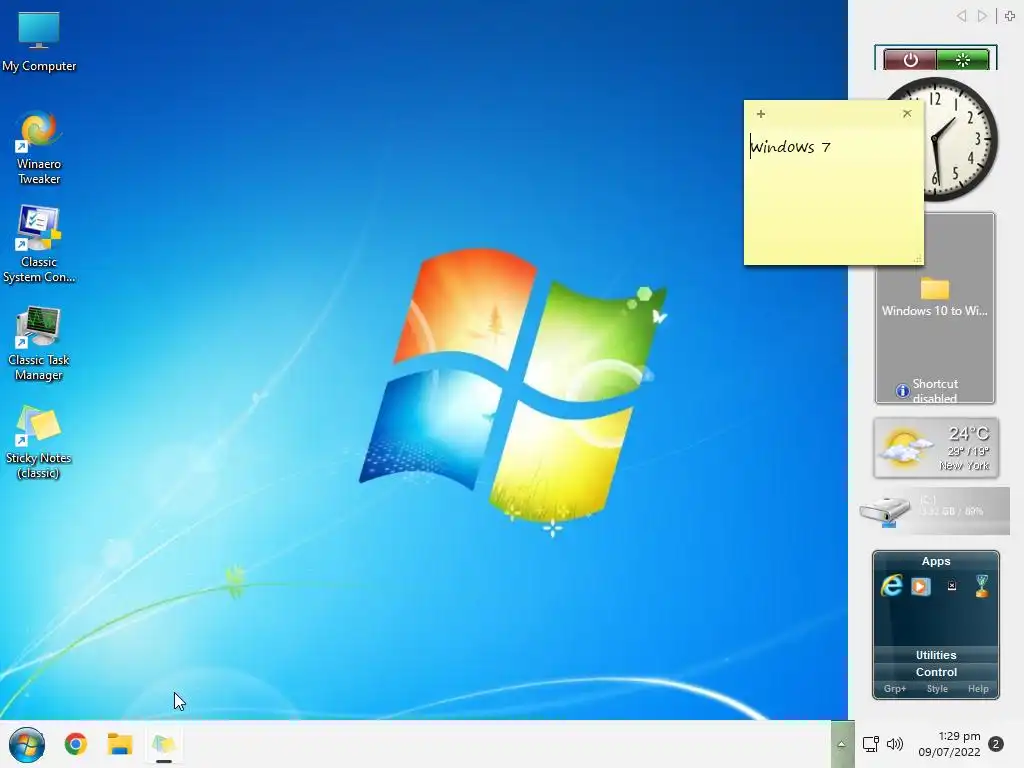The width and height of the screenshot is (1024, 768).
Task: Open the Classic Task Manager shortcut
Action: [39, 344]
